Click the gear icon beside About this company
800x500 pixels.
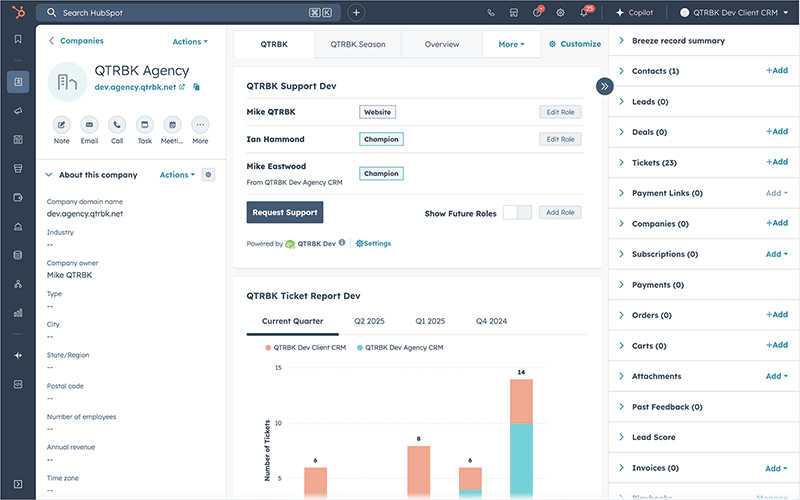pyautogui.click(x=208, y=175)
